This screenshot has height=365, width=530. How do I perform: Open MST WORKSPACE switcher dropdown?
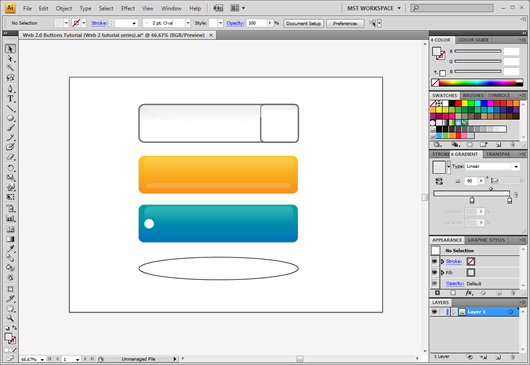pyautogui.click(x=374, y=8)
